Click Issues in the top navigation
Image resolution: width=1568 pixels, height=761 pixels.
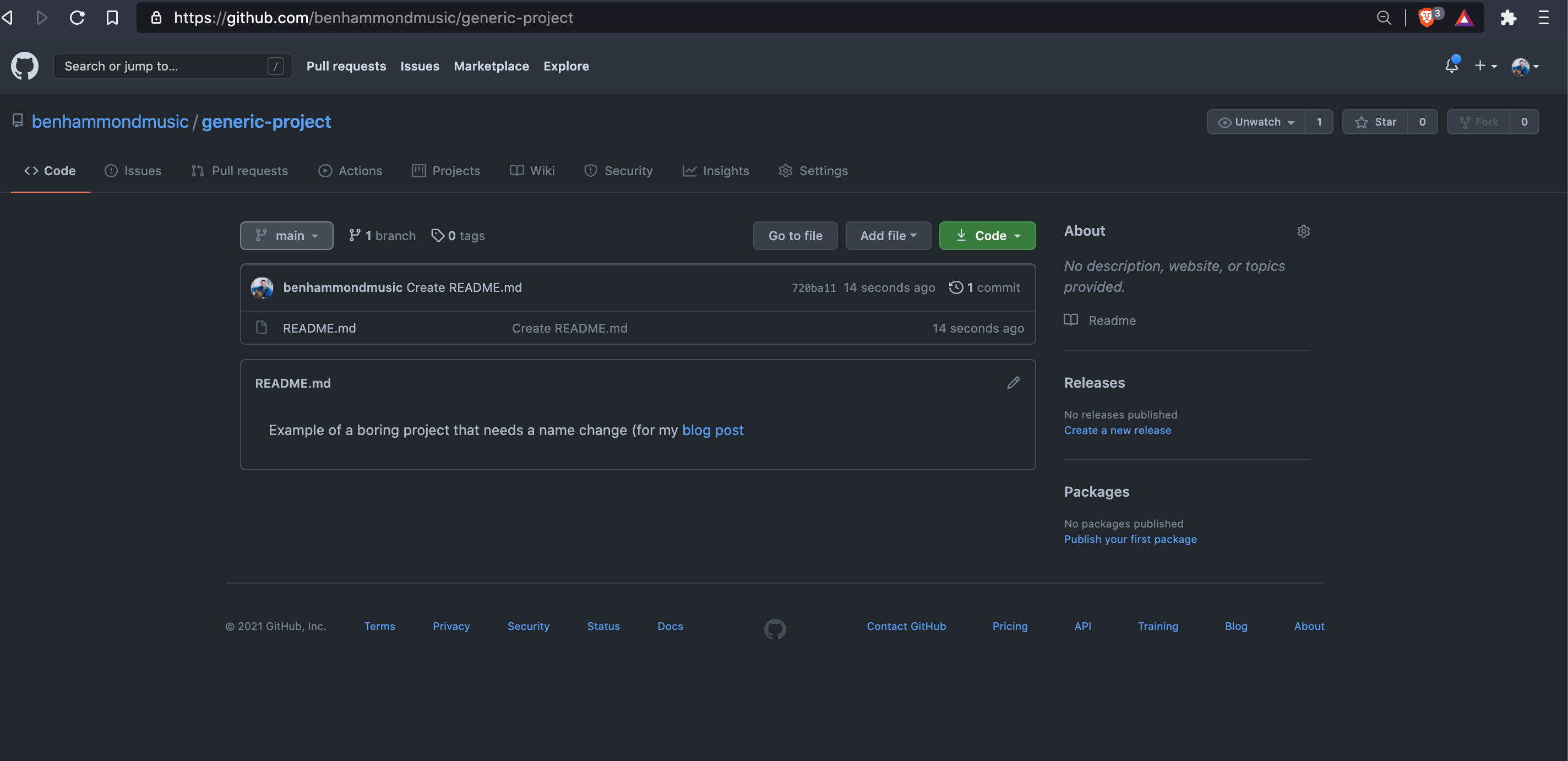[x=420, y=66]
